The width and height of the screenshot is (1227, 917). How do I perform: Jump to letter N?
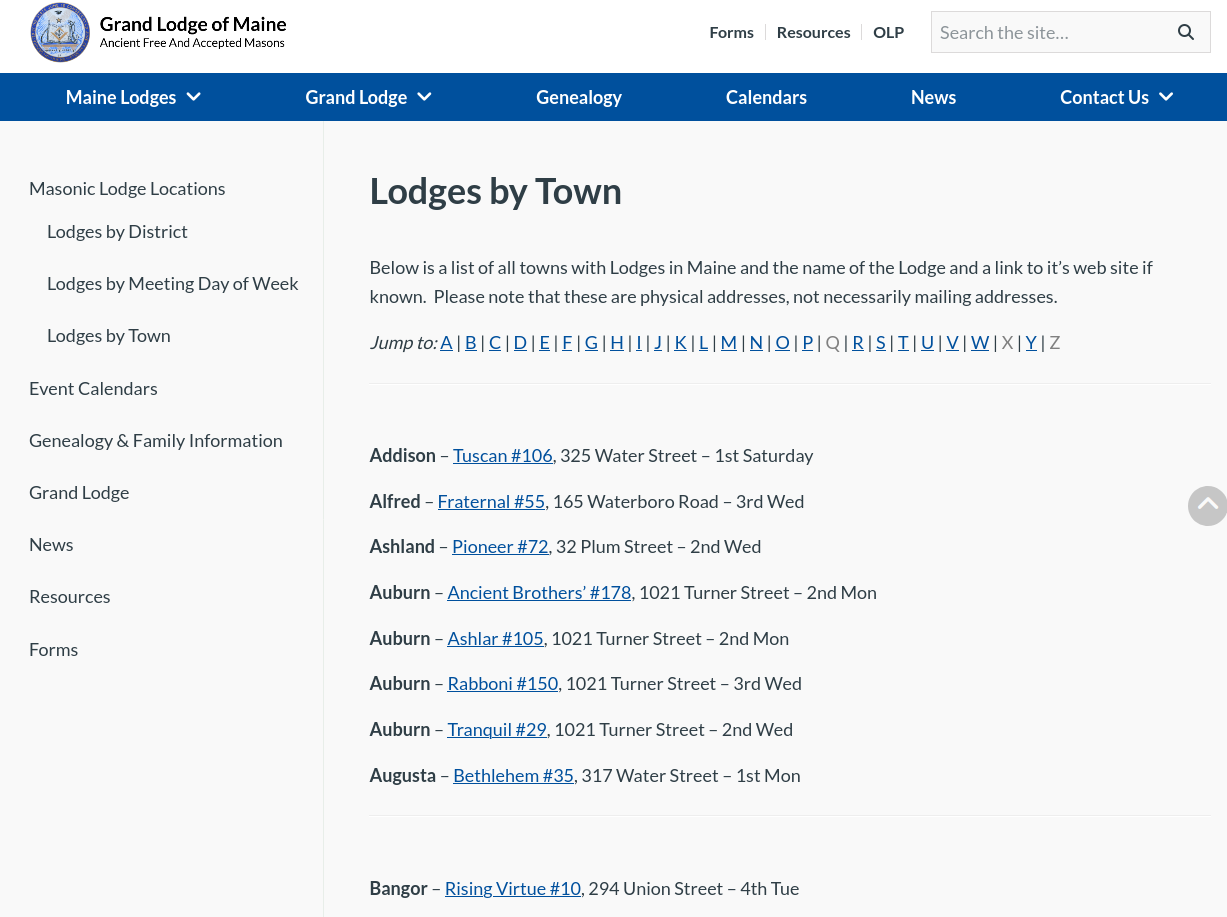[756, 342]
